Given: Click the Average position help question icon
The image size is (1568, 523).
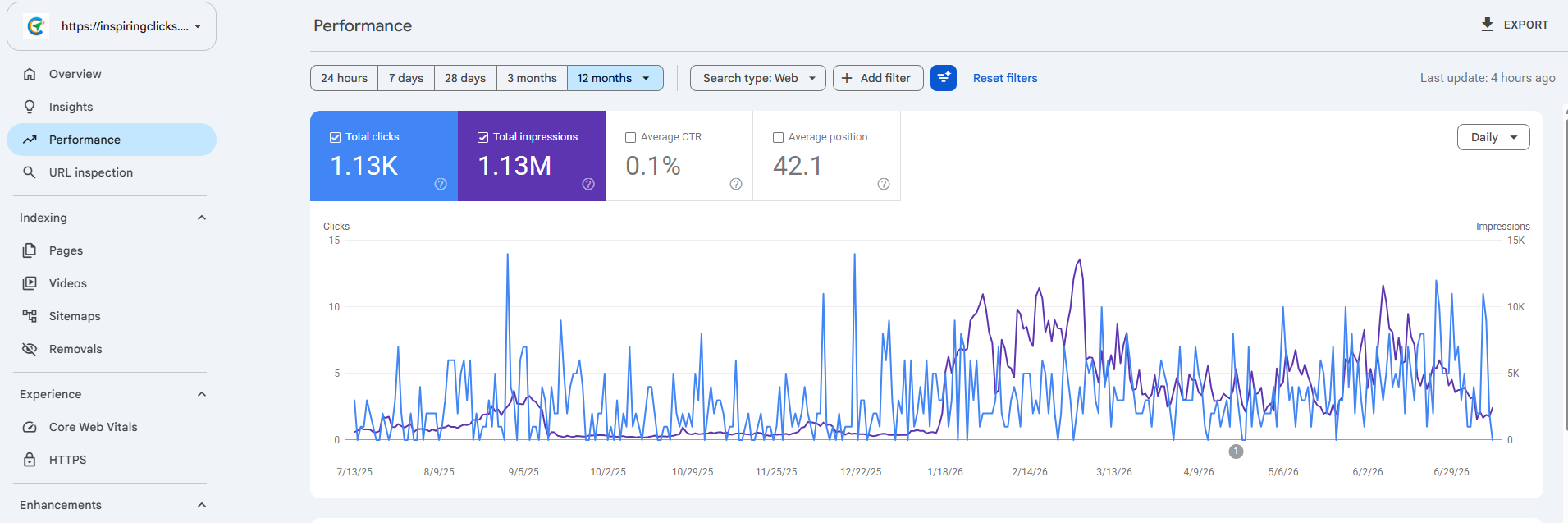Looking at the screenshot, I should point(884,184).
